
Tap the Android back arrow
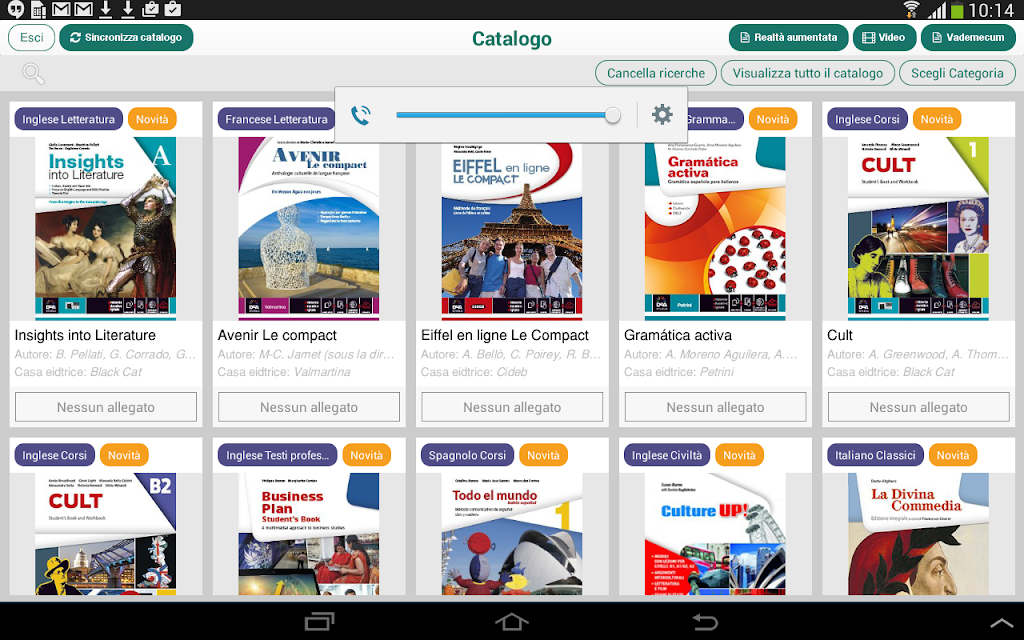(x=705, y=621)
